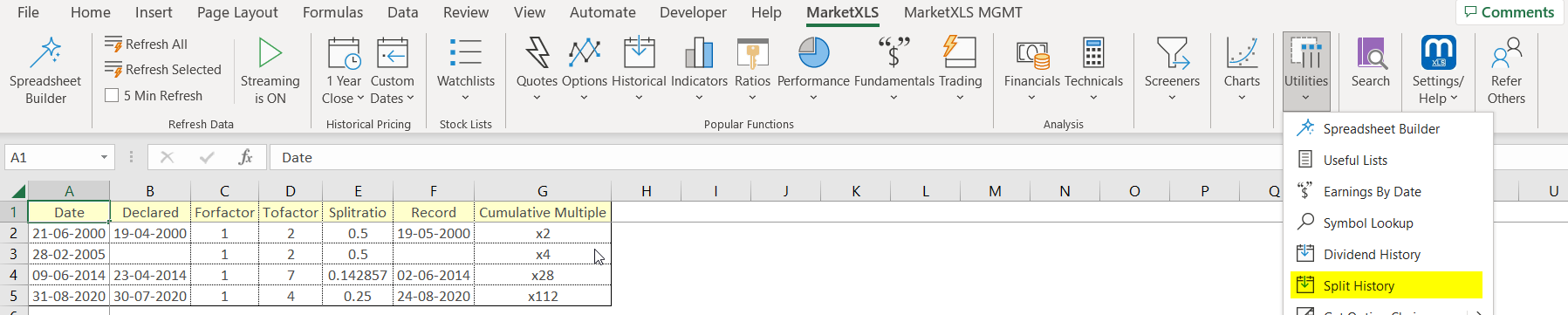This screenshot has height=315, width=1568.
Task: Switch to the View tab
Action: pos(530,12)
